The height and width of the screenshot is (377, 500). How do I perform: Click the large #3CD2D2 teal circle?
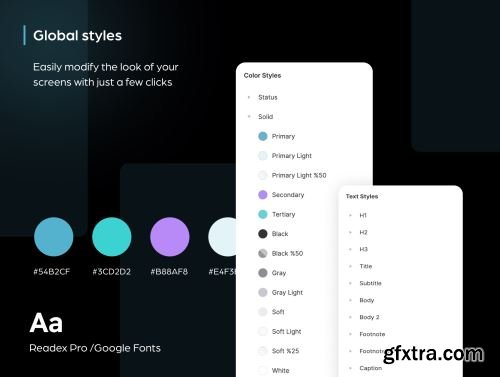tap(112, 237)
